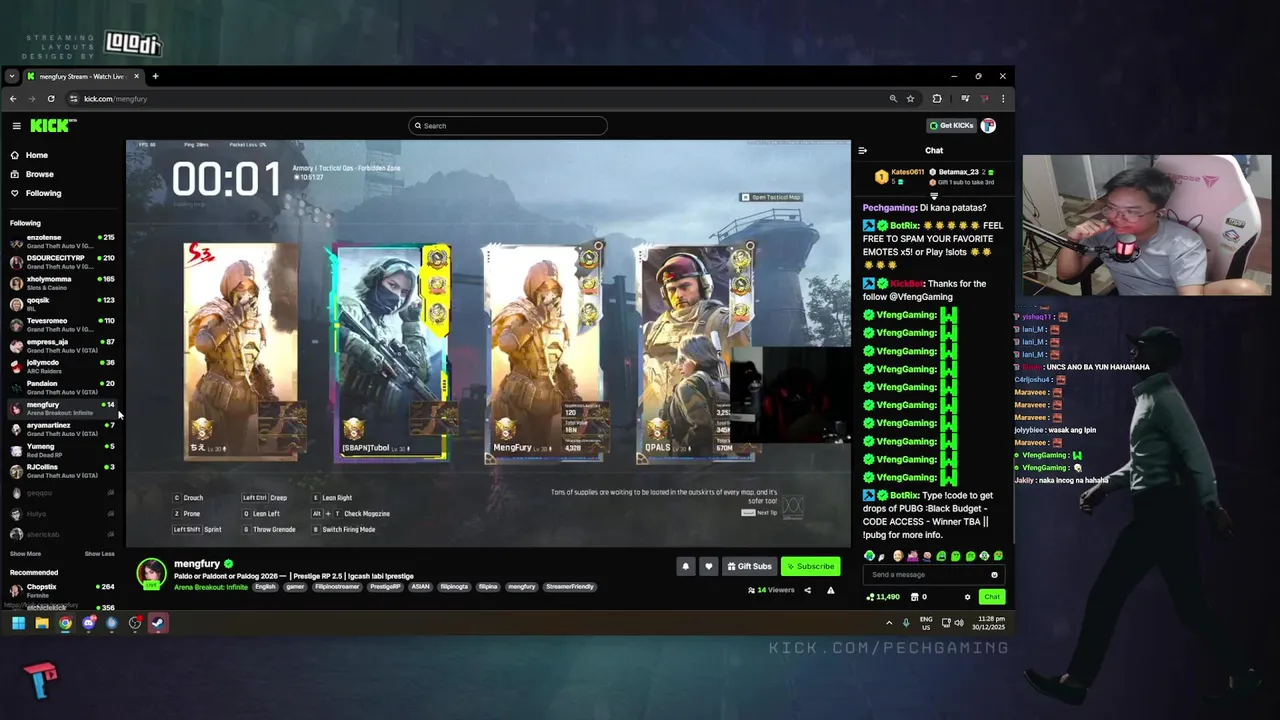Screen dimensions: 1280x720
Task: Reload the Chrome page
Action: (51, 99)
